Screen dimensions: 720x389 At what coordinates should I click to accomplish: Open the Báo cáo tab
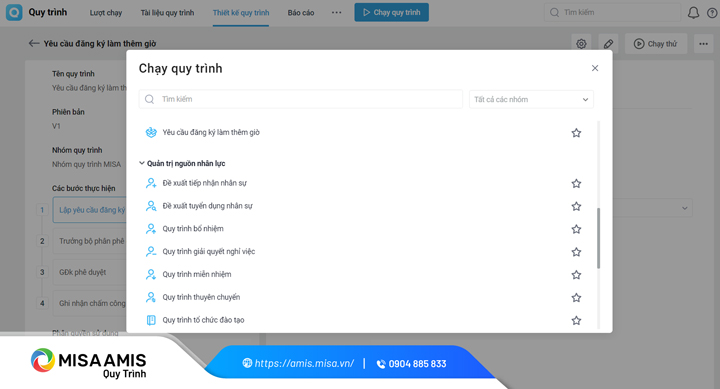pyautogui.click(x=301, y=13)
